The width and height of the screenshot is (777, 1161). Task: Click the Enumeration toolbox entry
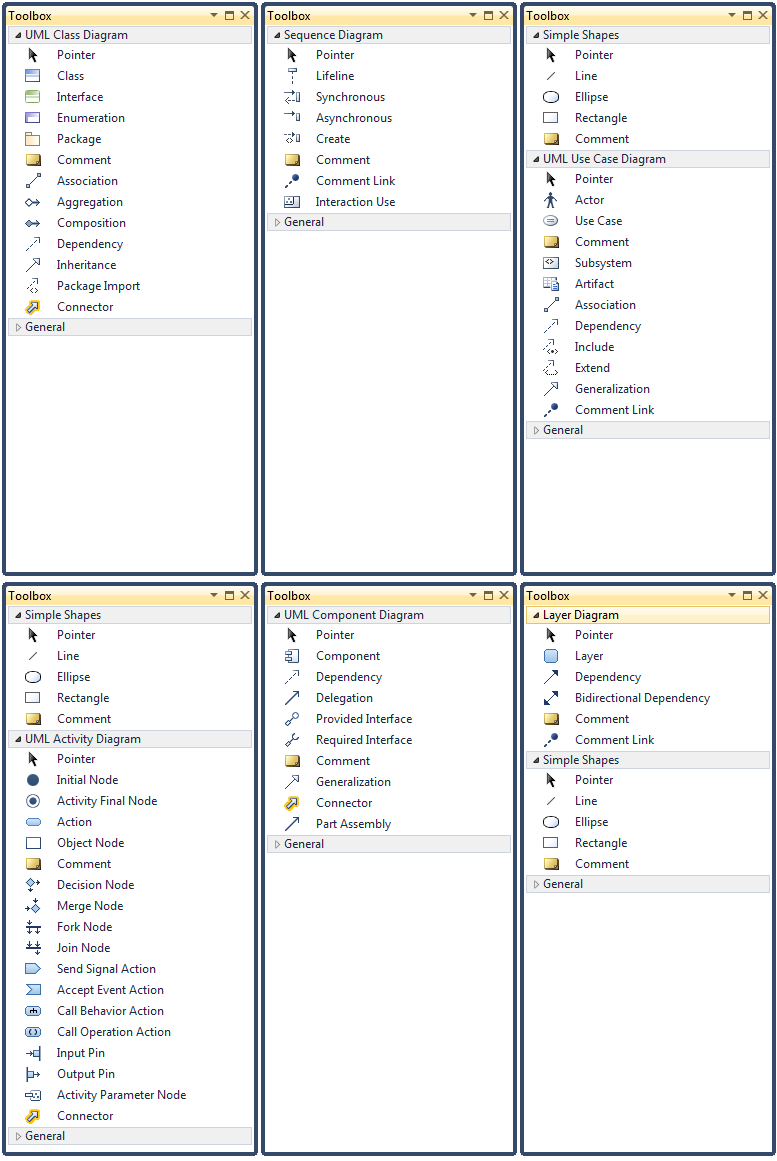coord(90,118)
